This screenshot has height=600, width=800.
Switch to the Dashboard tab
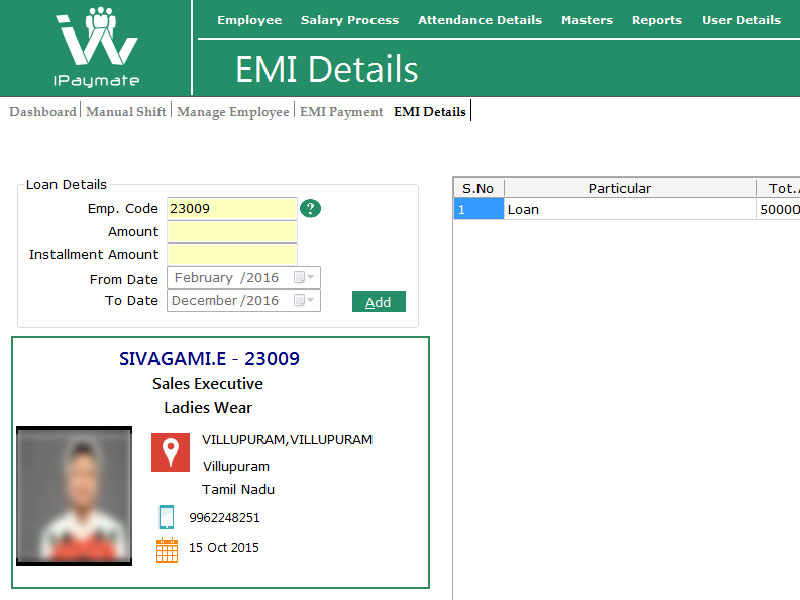[x=43, y=112]
